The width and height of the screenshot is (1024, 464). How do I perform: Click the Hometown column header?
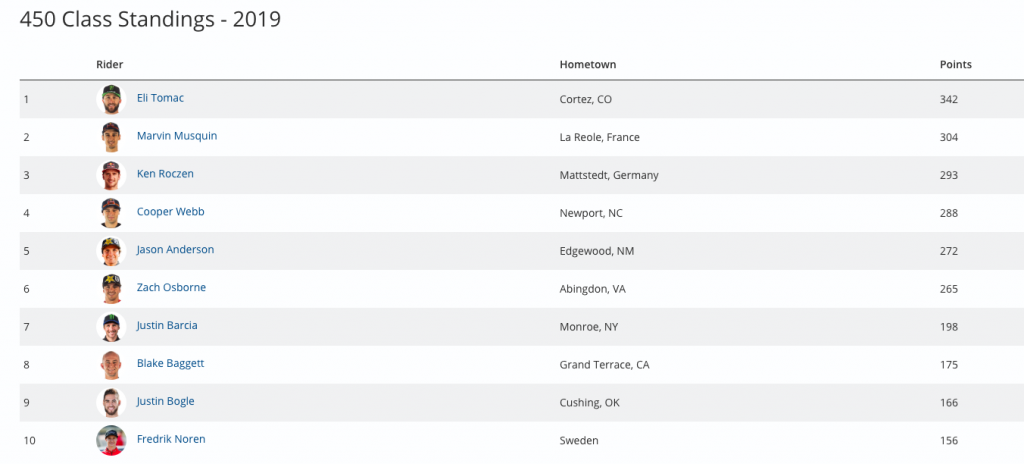pyautogui.click(x=587, y=65)
